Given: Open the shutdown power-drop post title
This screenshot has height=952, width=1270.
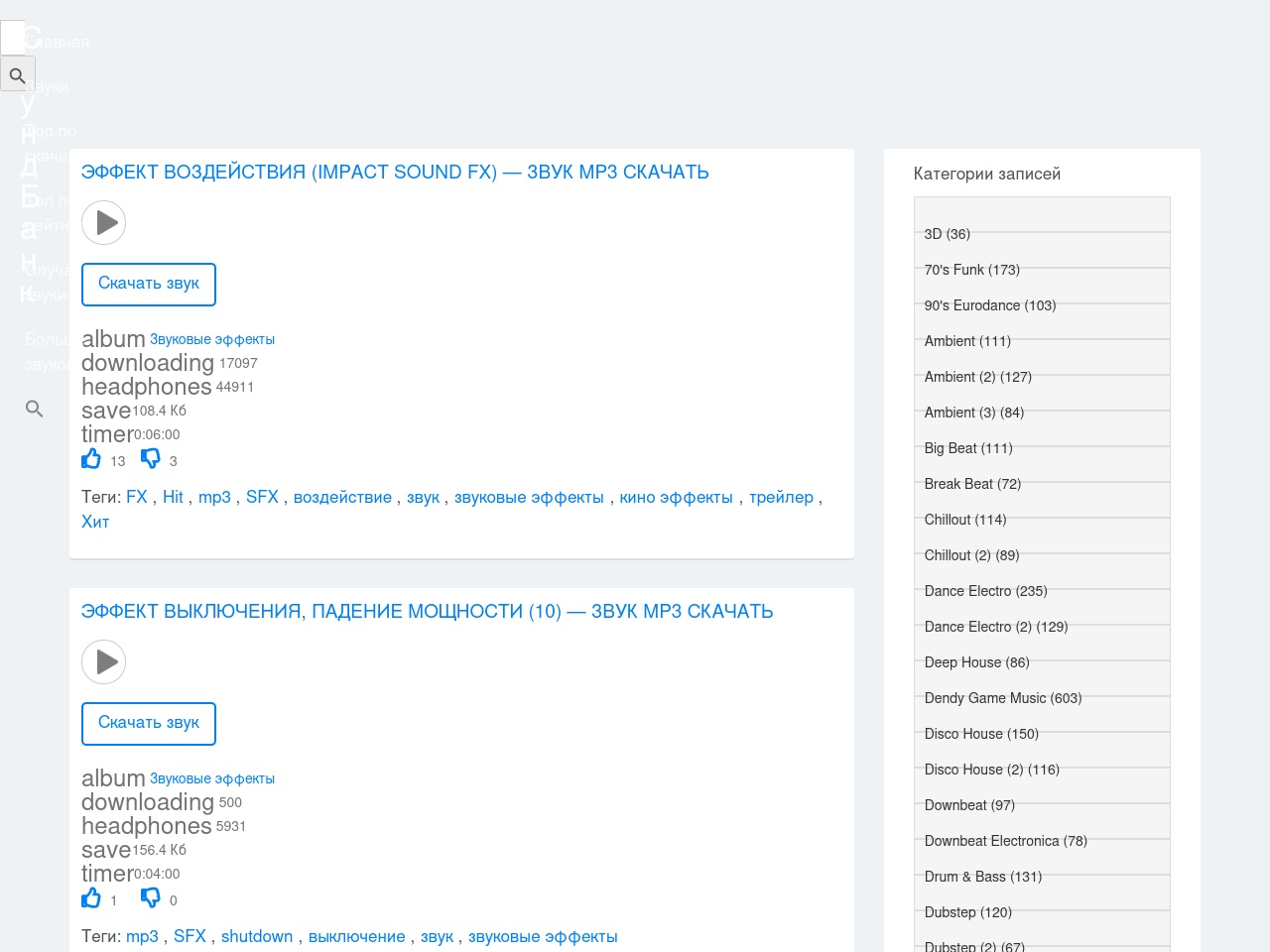Looking at the screenshot, I should pos(427,611).
